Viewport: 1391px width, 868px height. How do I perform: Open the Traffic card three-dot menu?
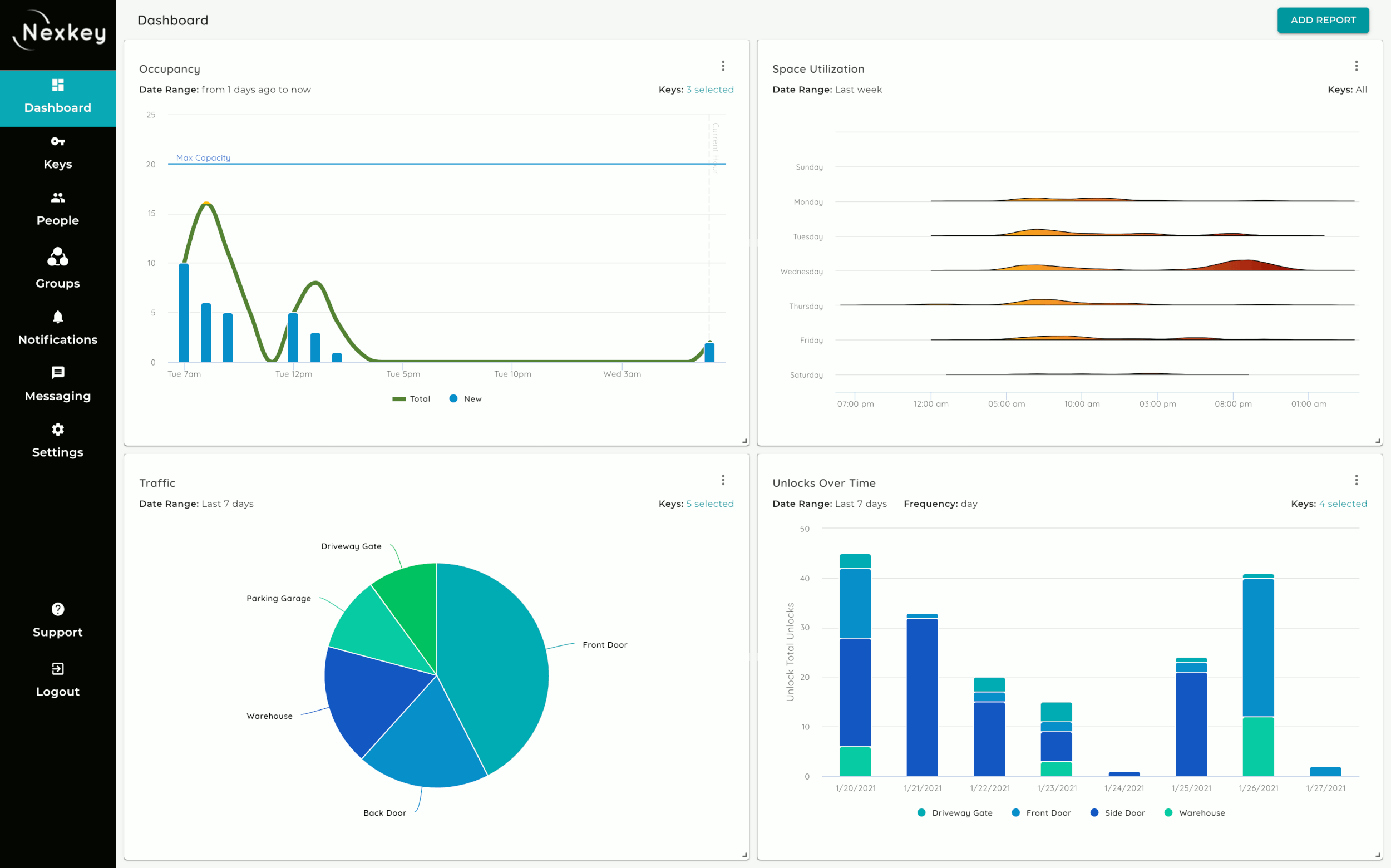click(723, 480)
